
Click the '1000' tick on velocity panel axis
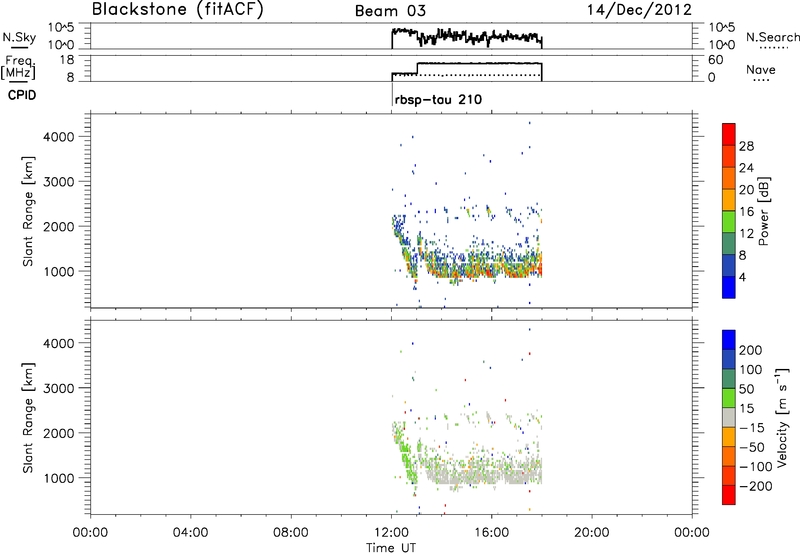59,478
